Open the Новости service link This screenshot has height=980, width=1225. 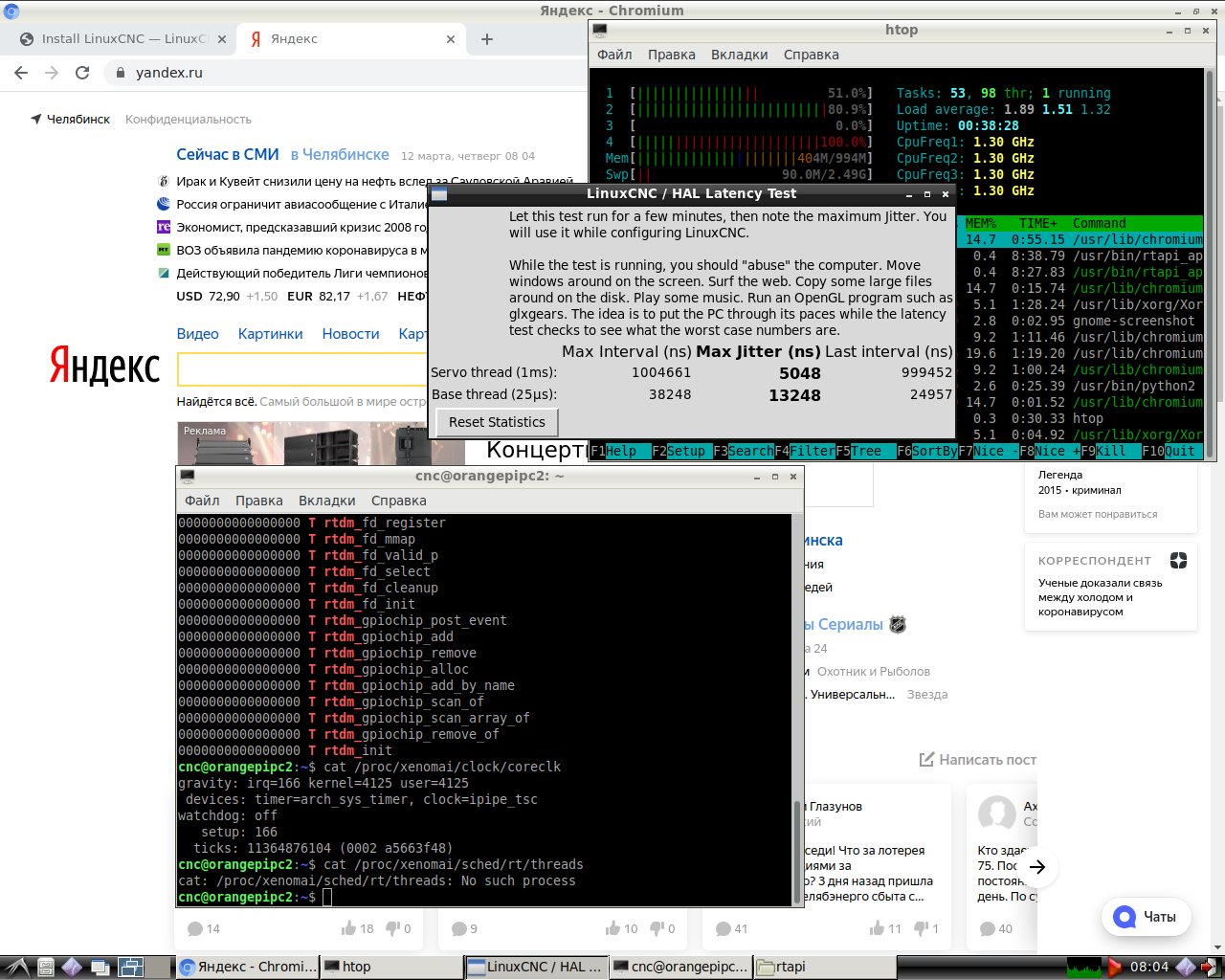pyautogui.click(x=350, y=334)
